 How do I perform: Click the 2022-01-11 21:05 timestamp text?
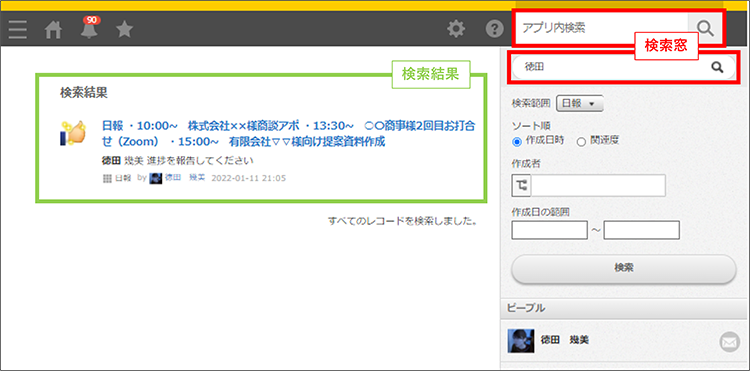[x=249, y=178]
